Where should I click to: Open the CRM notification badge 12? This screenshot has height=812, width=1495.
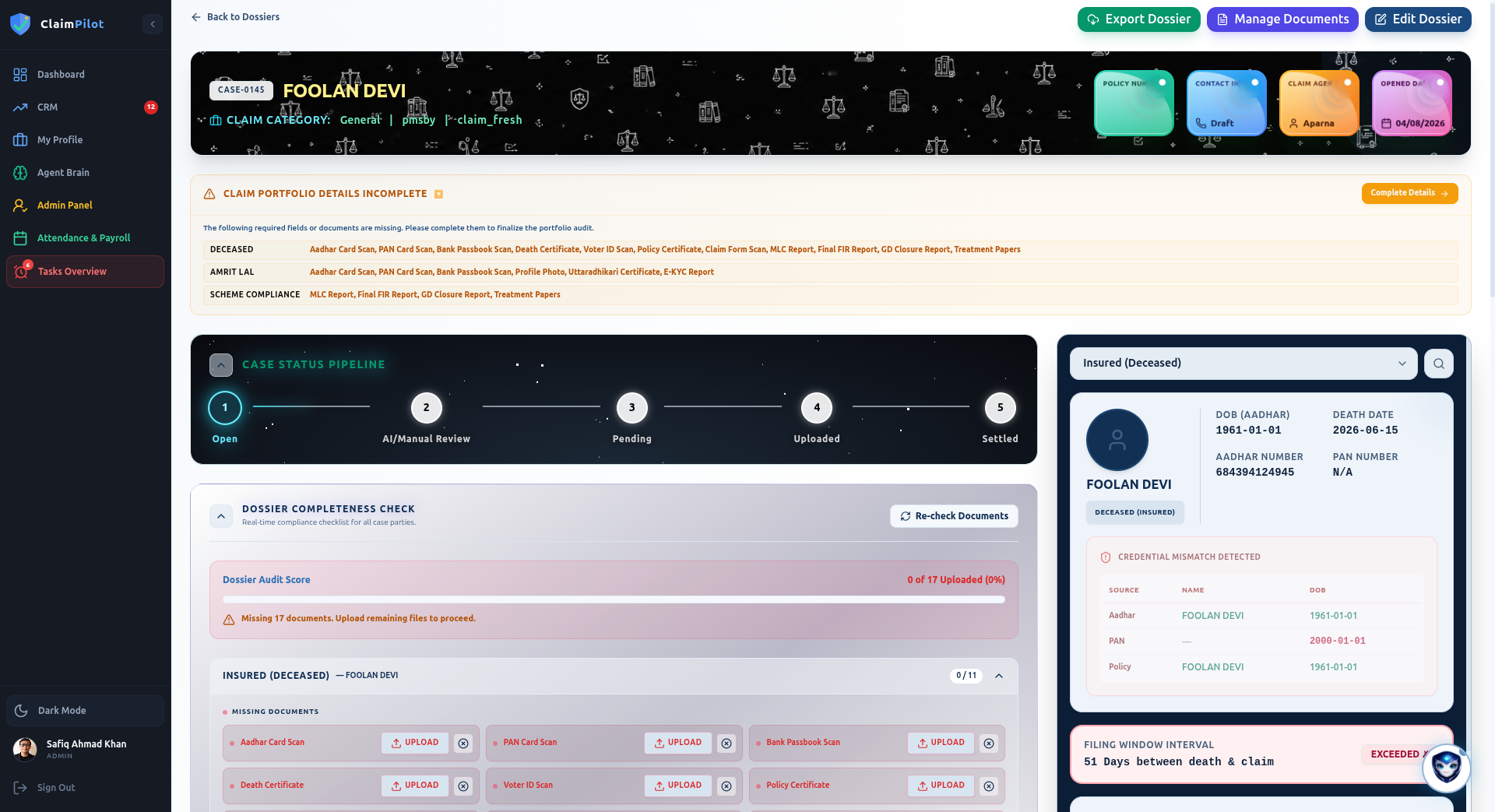pyautogui.click(x=151, y=107)
